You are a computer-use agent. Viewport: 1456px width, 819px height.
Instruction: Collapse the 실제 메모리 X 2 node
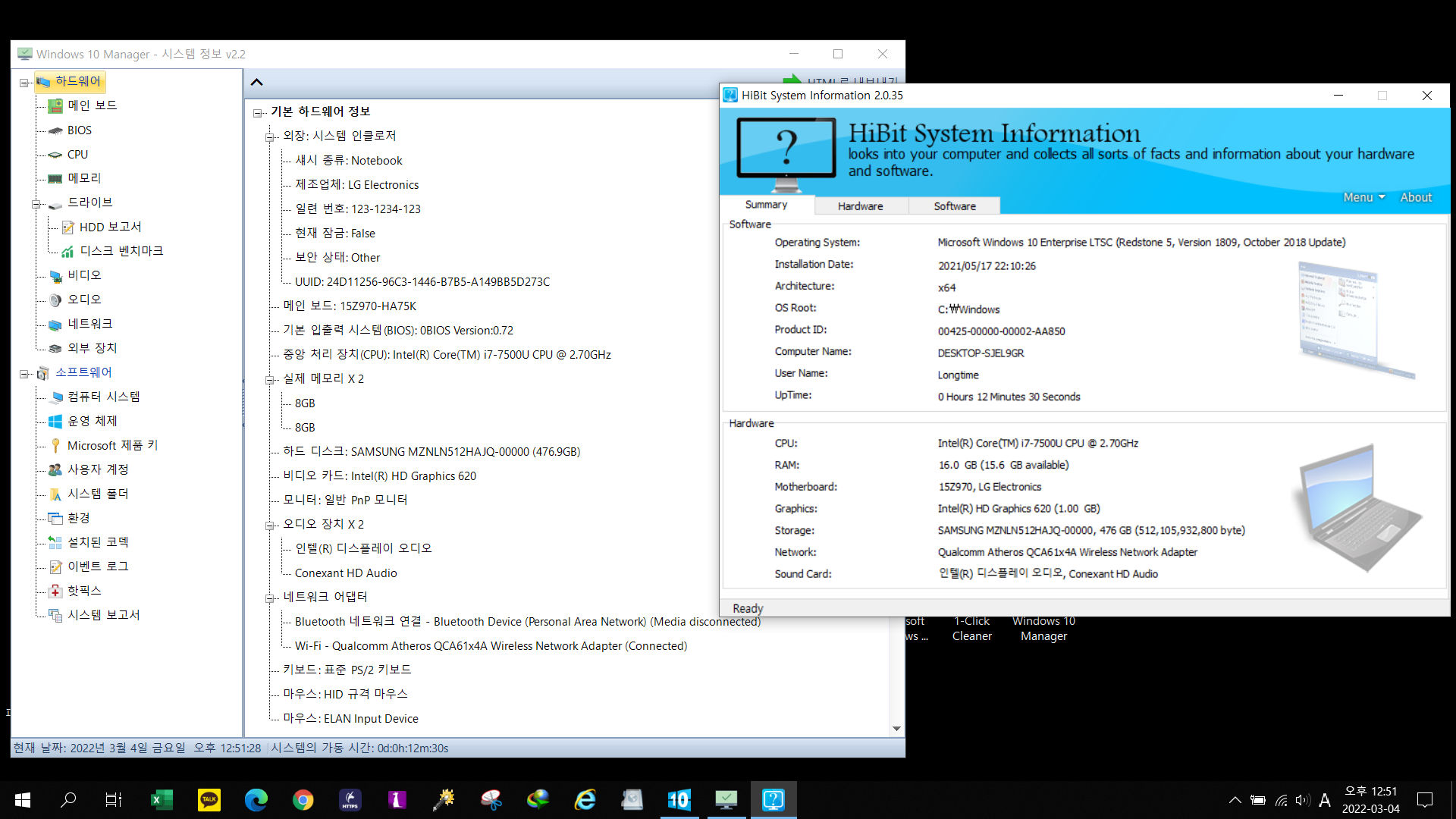point(269,380)
